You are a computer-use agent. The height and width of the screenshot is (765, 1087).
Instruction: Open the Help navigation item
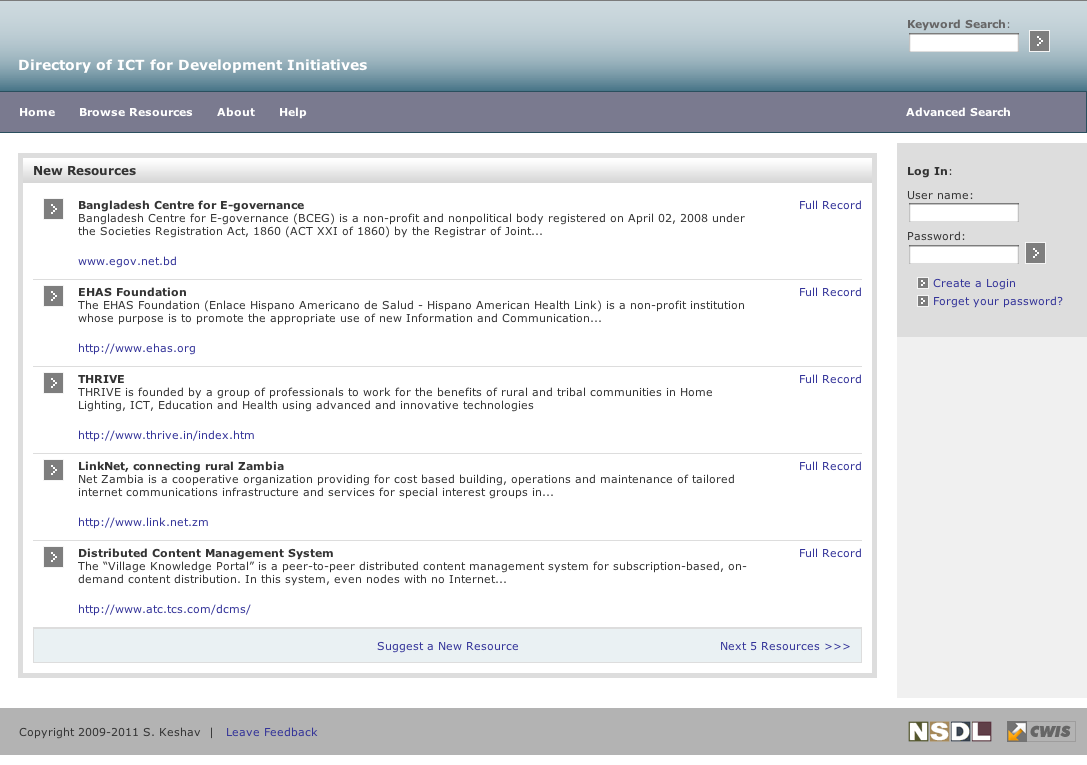pos(293,112)
